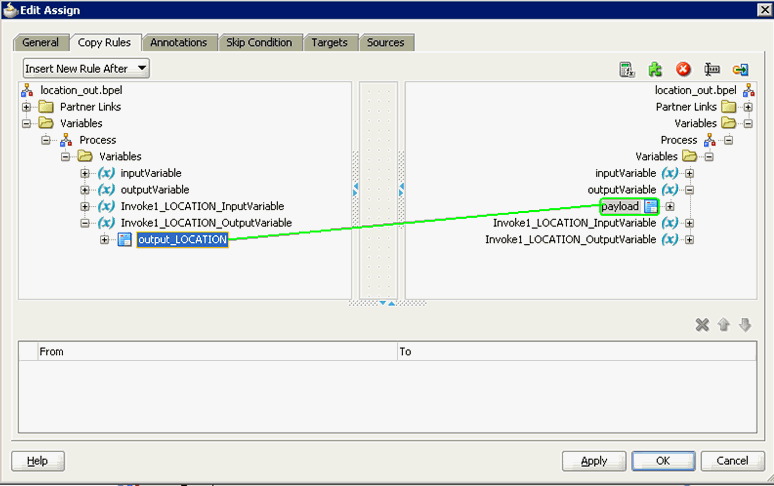Switch to the General tab
774x486 pixels.
point(40,42)
